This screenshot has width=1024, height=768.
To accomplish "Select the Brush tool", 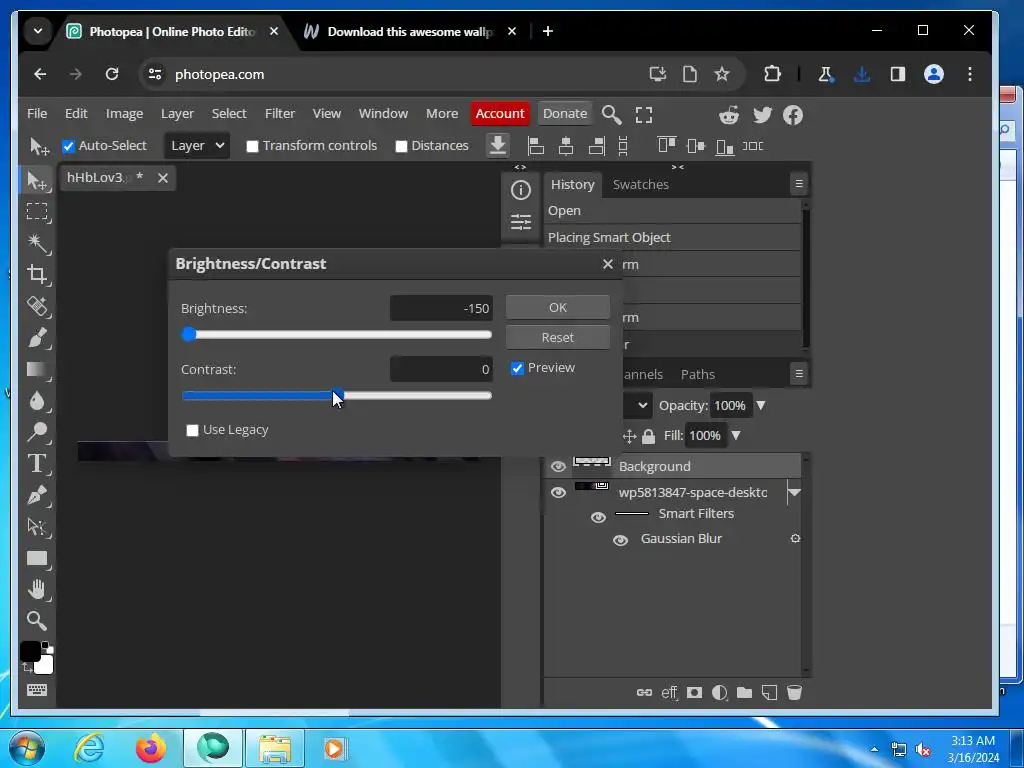I will (x=37, y=338).
